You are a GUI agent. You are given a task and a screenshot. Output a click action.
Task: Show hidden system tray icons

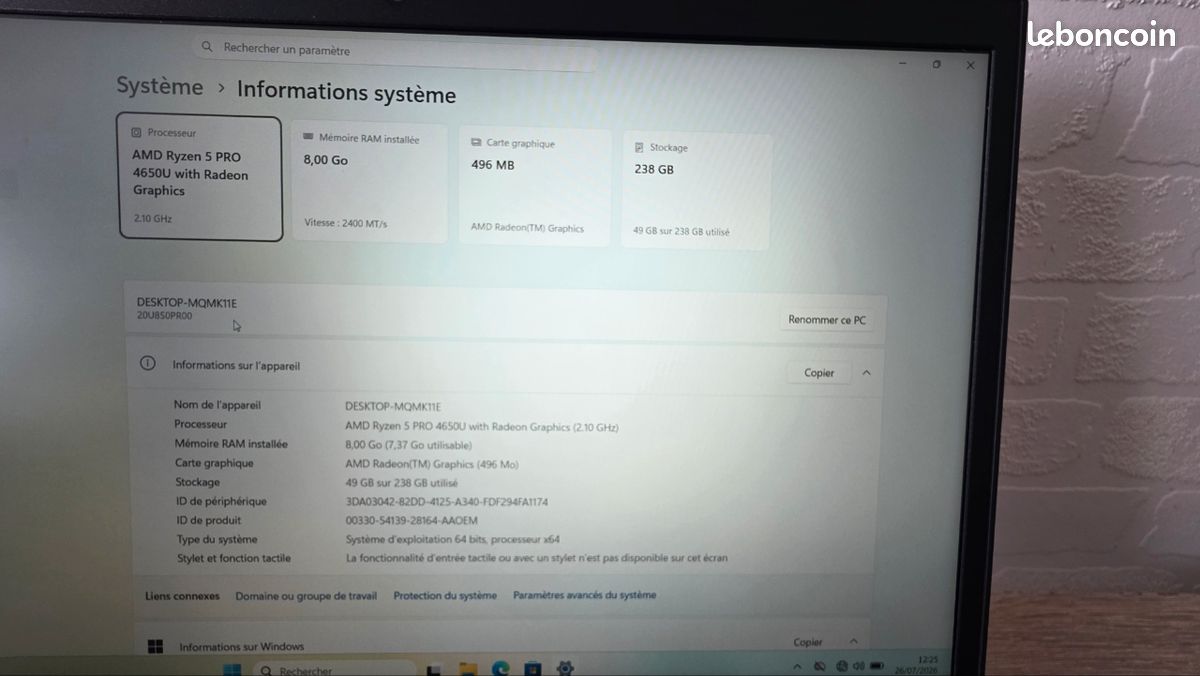pos(797,666)
